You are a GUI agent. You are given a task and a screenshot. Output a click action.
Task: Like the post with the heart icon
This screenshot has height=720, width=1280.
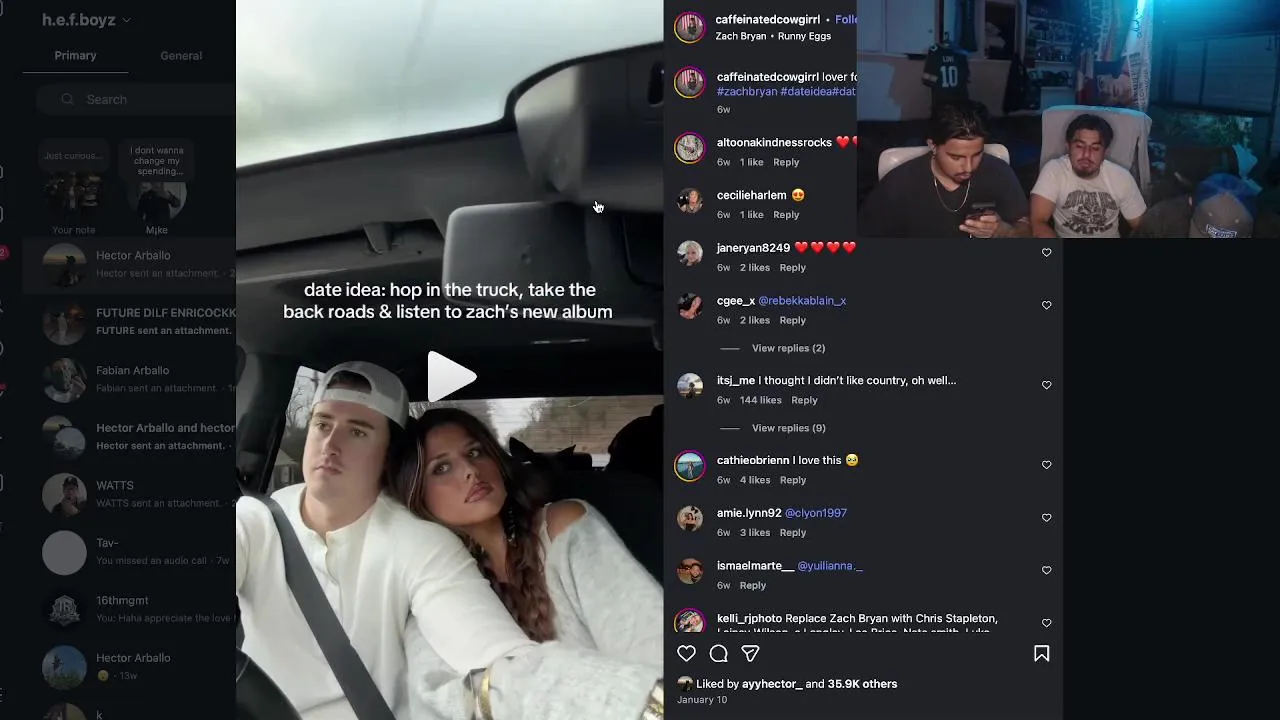tap(686, 654)
